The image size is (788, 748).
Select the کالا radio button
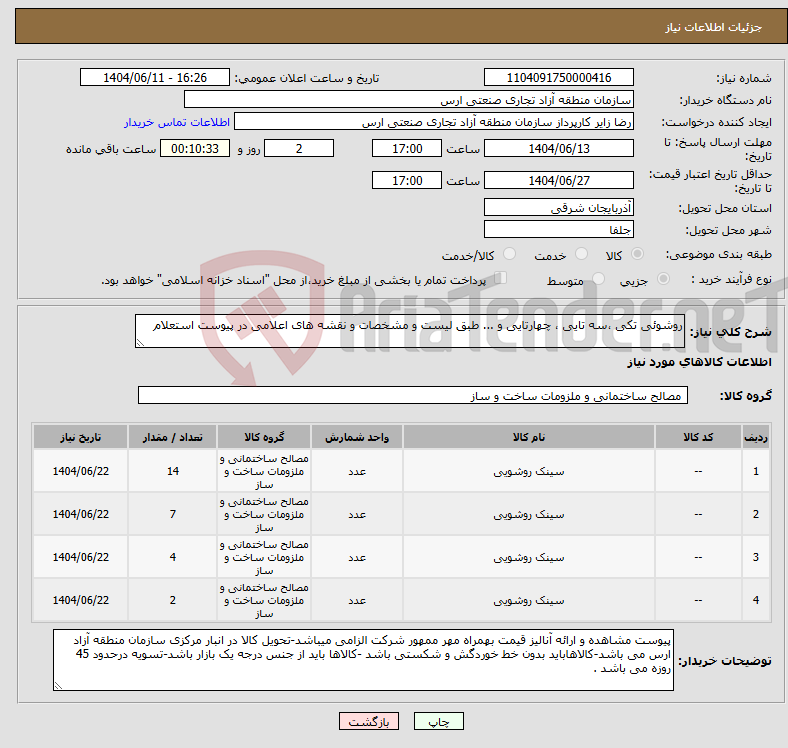[639, 255]
